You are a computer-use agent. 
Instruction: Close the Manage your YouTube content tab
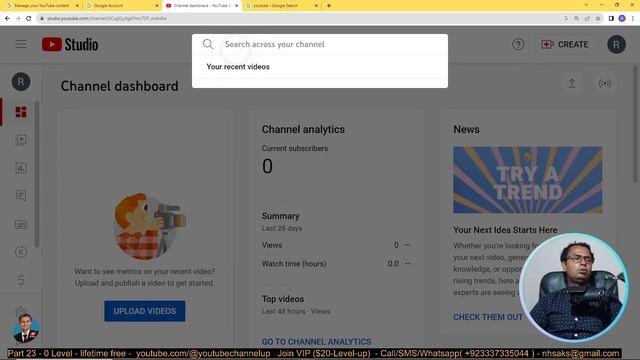[77, 6]
